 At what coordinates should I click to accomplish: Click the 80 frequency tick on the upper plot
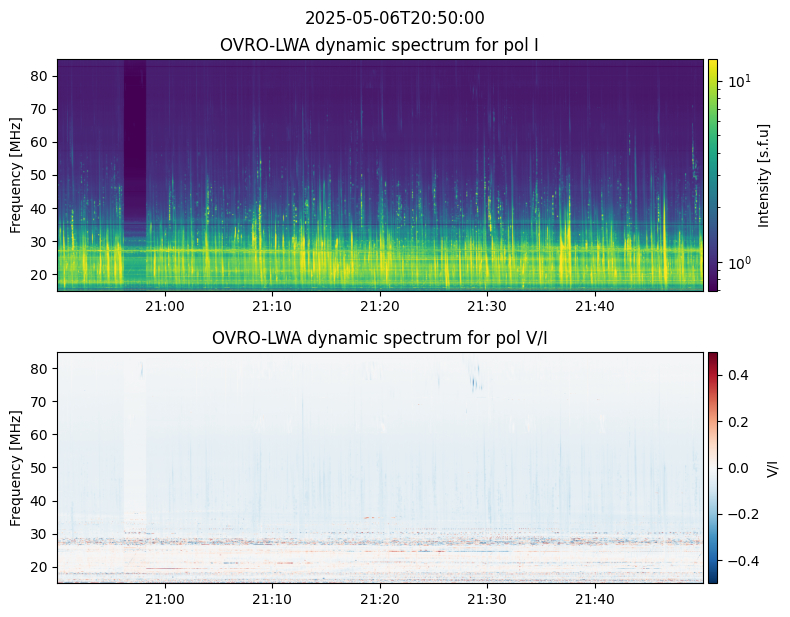tap(40, 76)
